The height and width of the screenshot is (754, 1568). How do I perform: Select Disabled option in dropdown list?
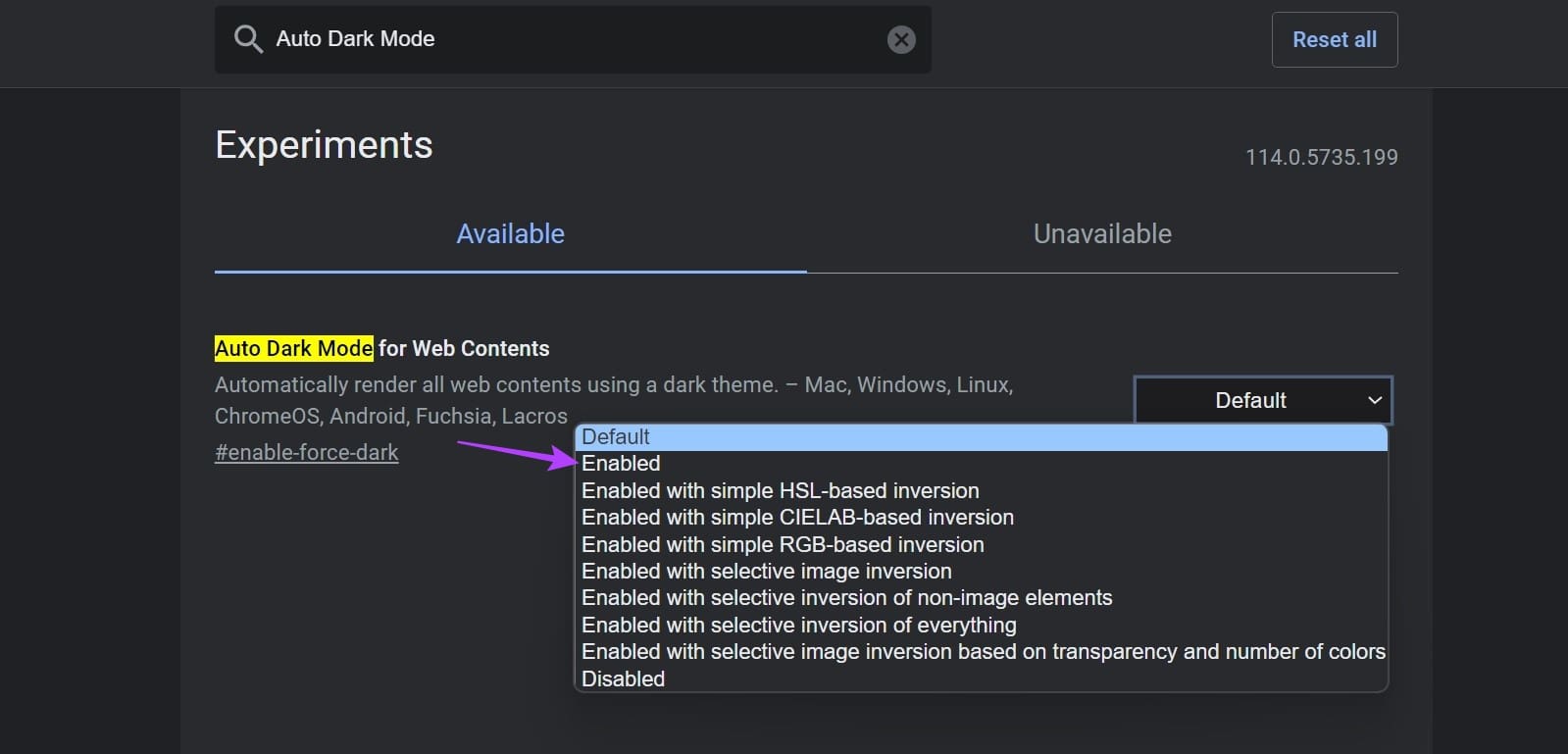tap(981, 679)
